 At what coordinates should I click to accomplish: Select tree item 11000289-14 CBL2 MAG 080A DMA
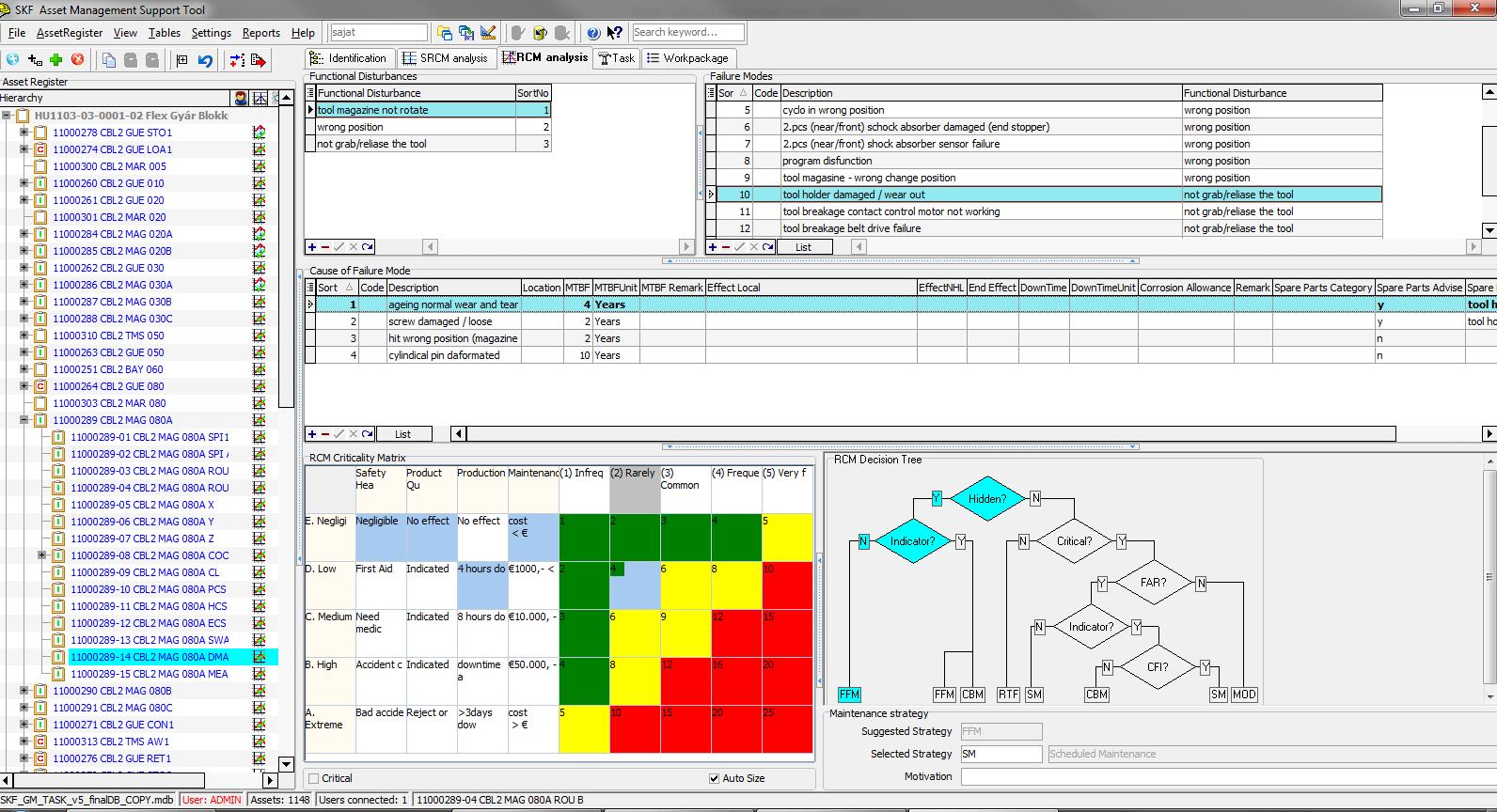tap(150, 657)
